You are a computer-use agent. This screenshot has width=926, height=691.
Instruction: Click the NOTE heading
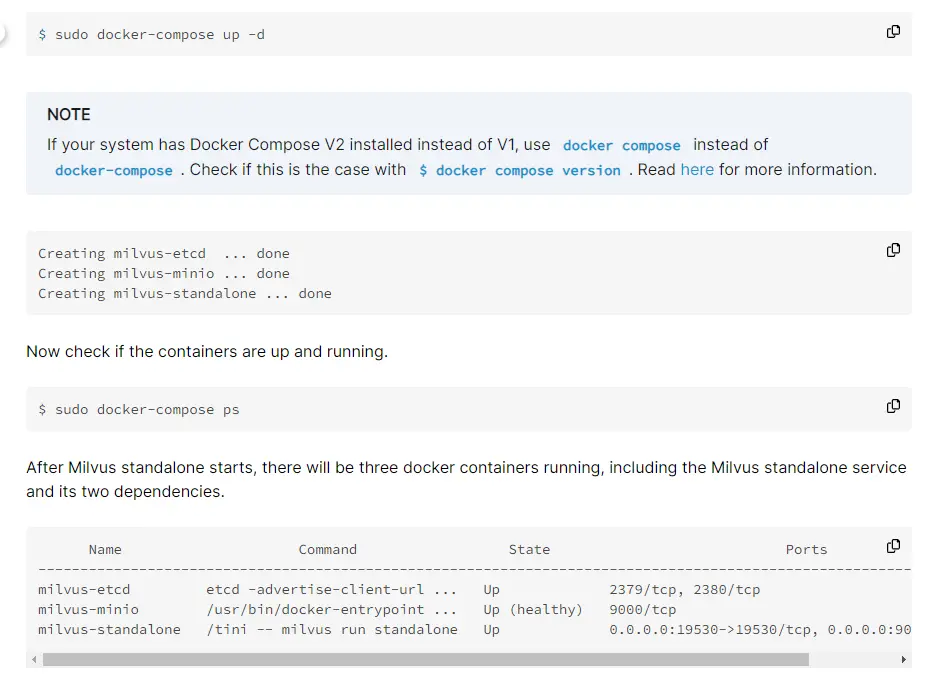pyautogui.click(x=69, y=114)
